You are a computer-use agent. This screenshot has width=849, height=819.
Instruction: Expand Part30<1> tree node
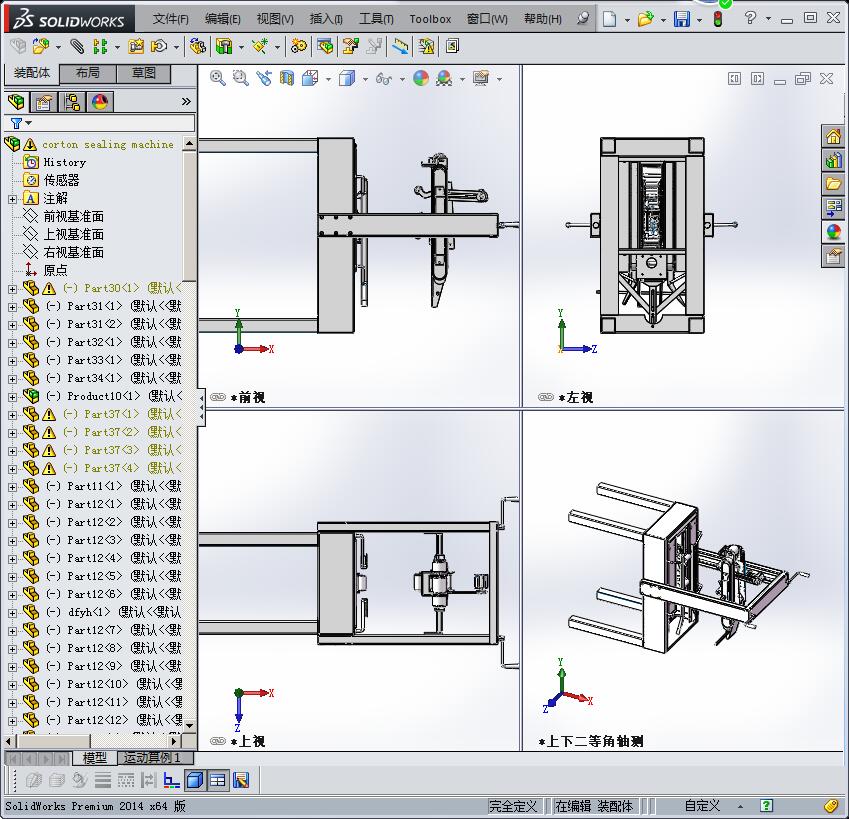[12, 289]
